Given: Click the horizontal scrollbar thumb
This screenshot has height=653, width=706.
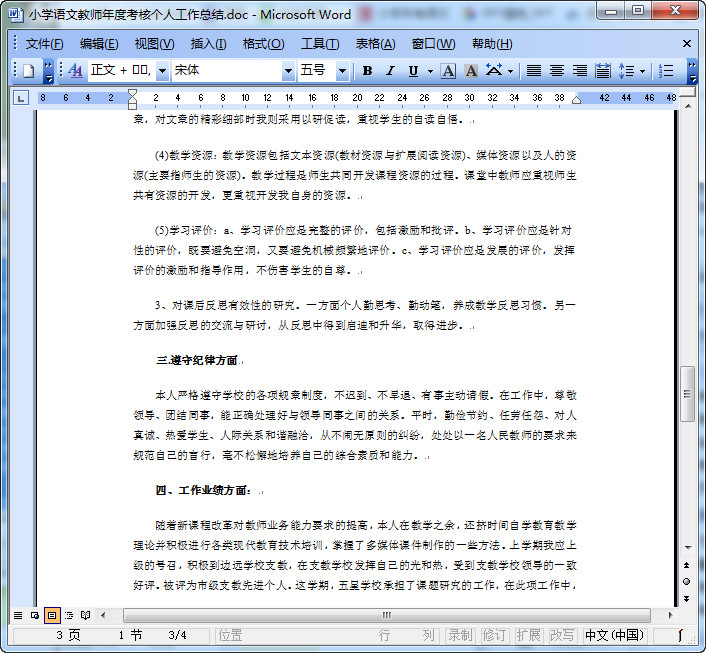Looking at the screenshot, I should click(387, 615).
